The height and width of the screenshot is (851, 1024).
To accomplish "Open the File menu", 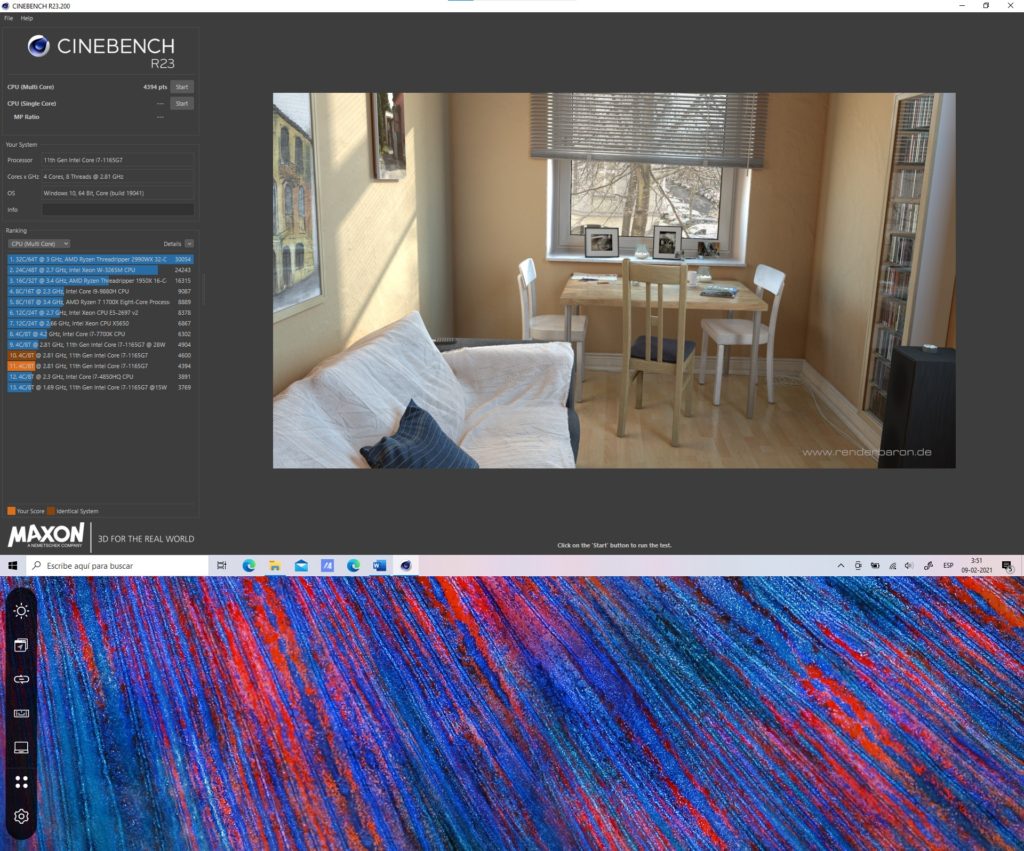I will [8, 18].
